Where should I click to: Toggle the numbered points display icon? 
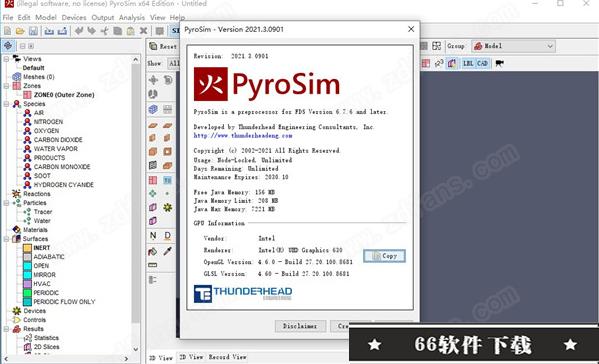(x=439, y=63)
